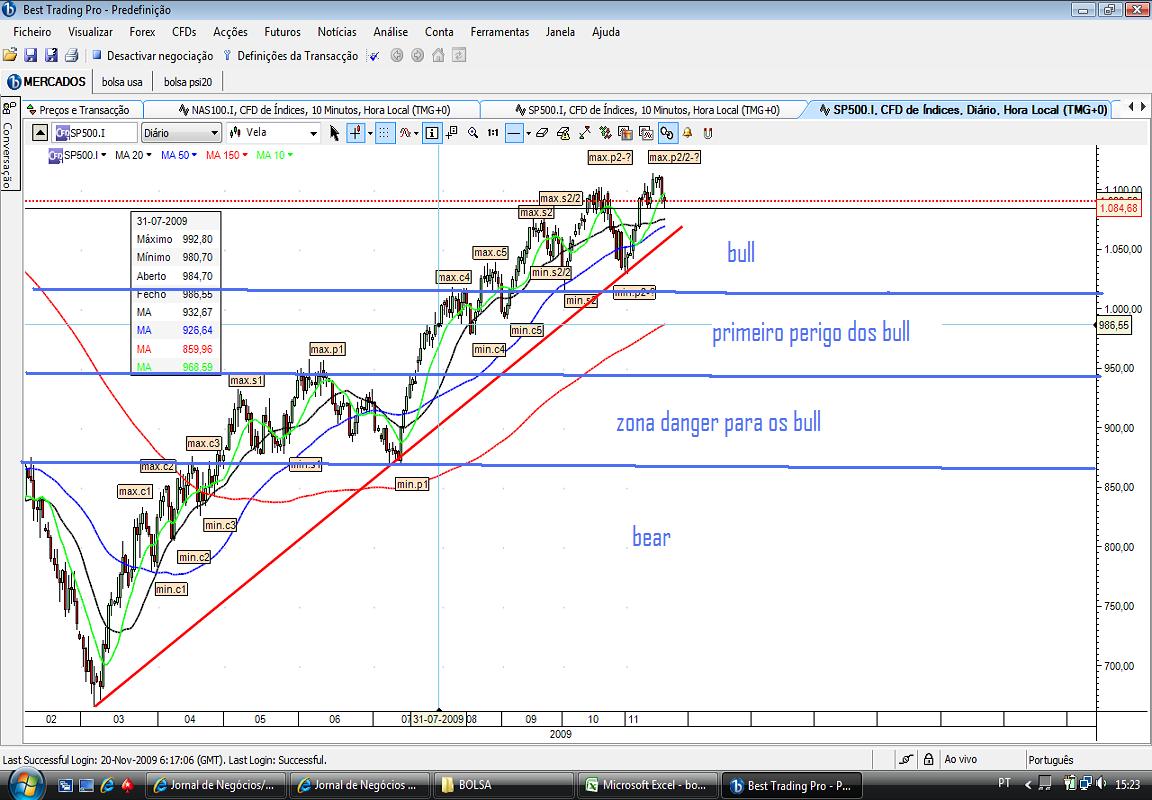Expand the indicators wave dropdown arrow
This screenshot has height=800, width=1152.
click(416, 134)
